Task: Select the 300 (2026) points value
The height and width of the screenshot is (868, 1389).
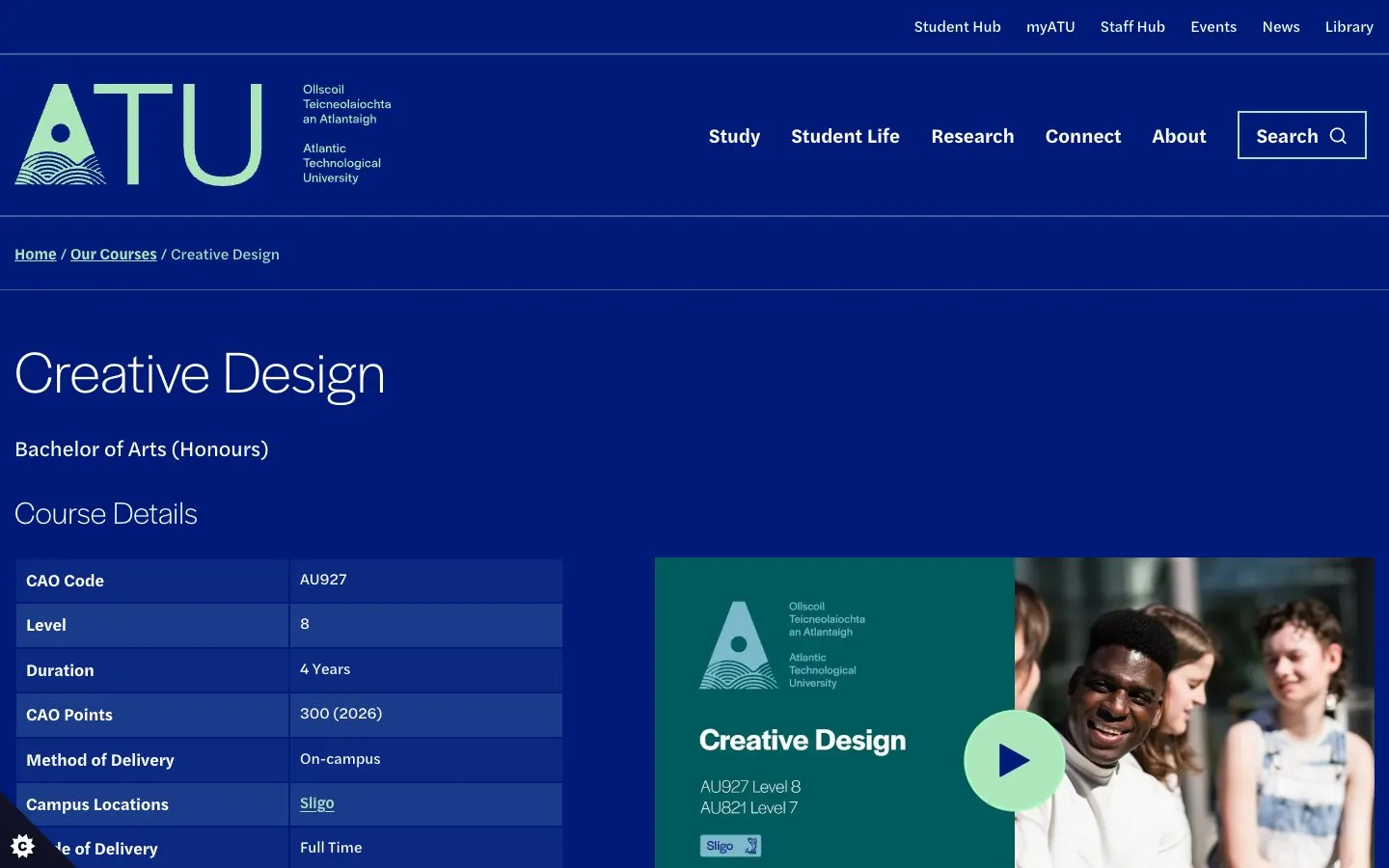Action: click(340, 714)
